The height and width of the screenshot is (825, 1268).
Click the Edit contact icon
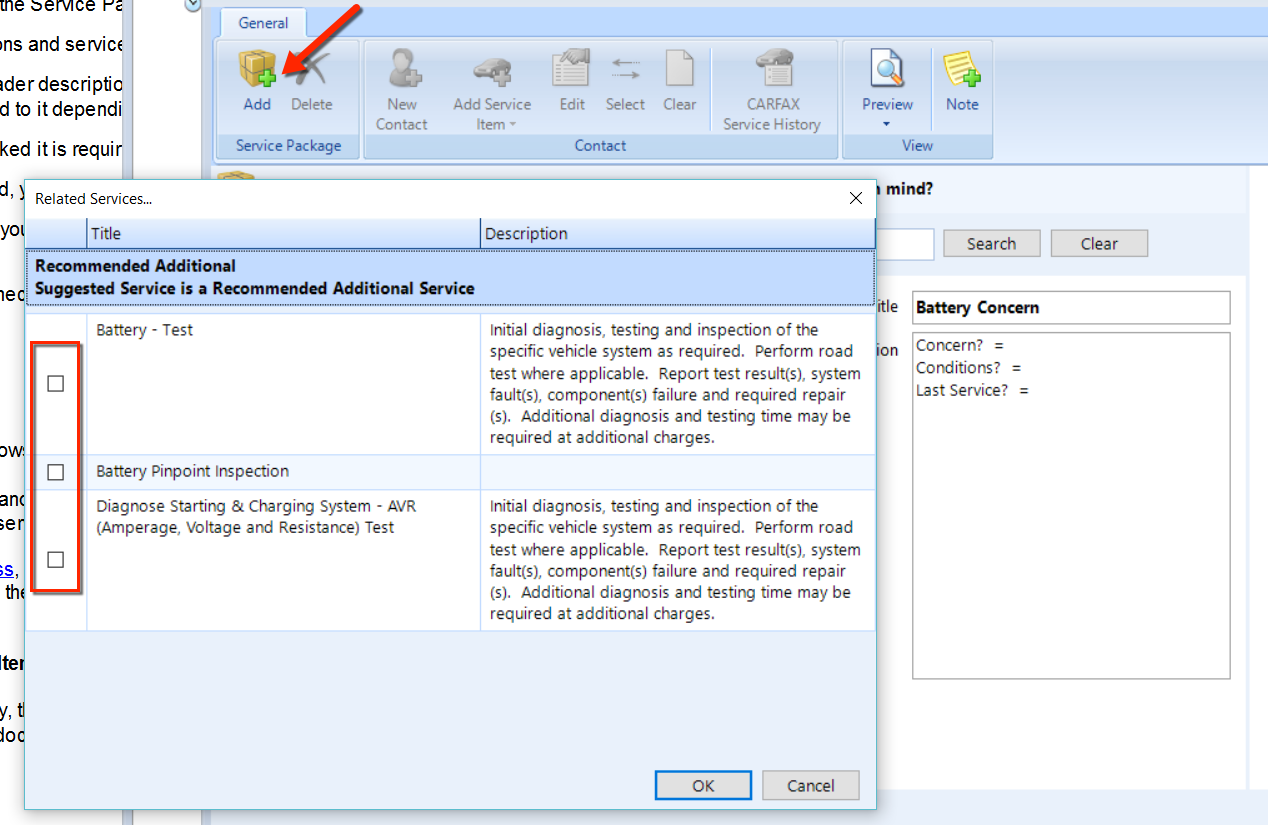click(572, 71)
